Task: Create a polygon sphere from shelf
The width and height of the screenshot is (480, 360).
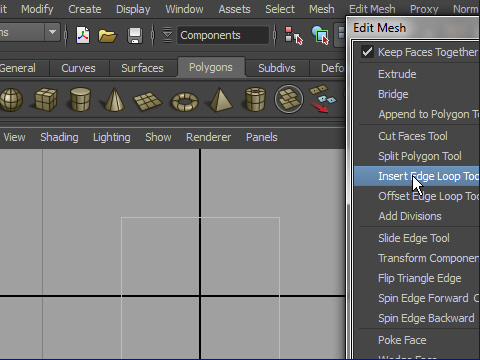Action: [11, 99]
